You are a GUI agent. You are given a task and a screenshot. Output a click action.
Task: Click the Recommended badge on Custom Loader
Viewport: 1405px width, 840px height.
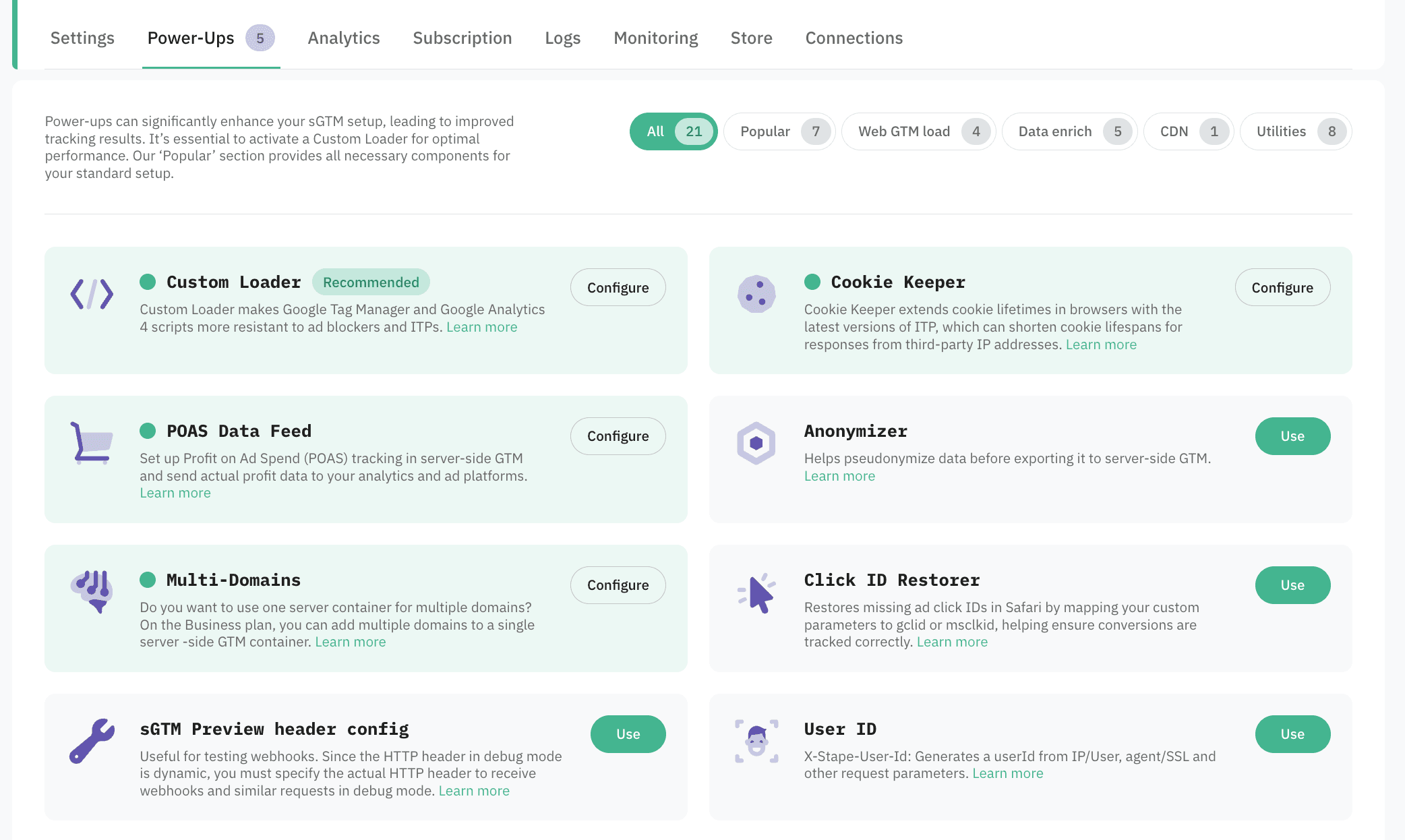tap(371, 282)
